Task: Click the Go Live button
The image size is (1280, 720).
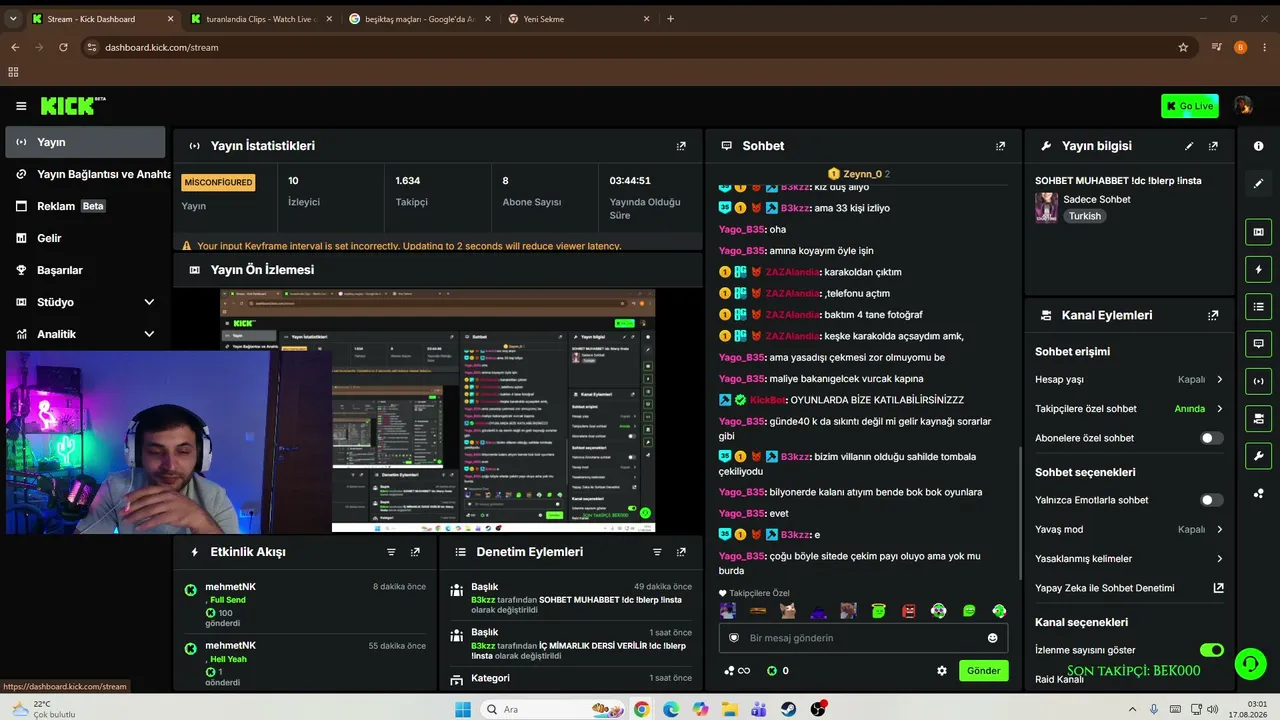Action: point(1190,106)
